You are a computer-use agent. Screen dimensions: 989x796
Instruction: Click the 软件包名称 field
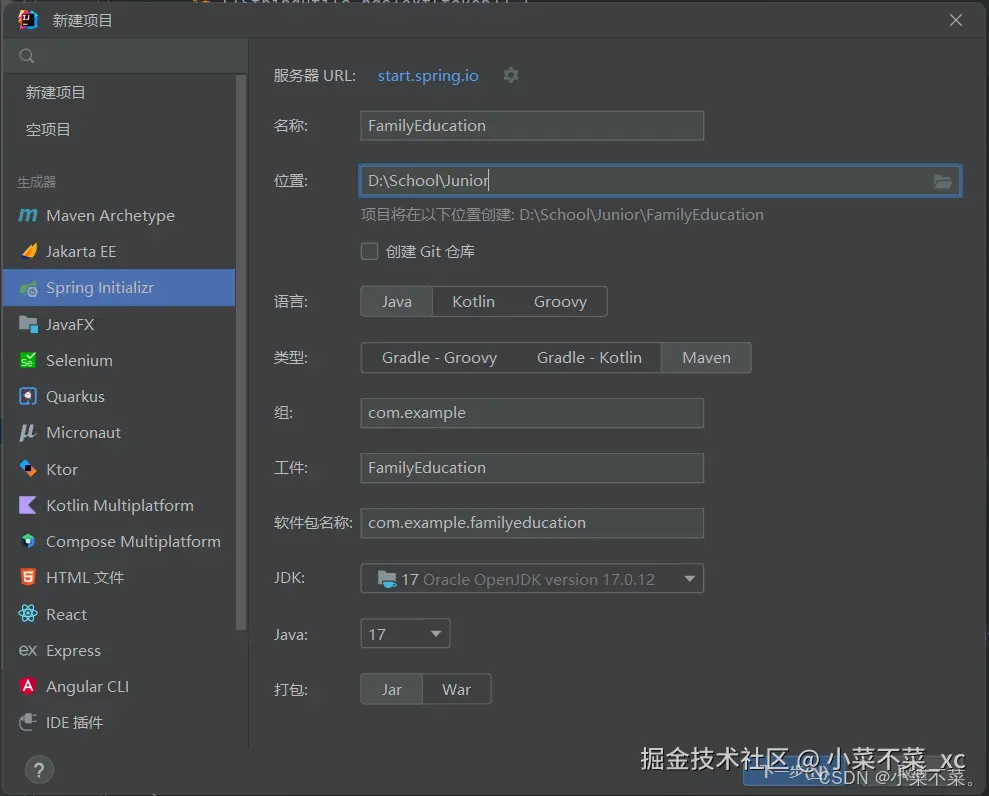click(532, 523)
